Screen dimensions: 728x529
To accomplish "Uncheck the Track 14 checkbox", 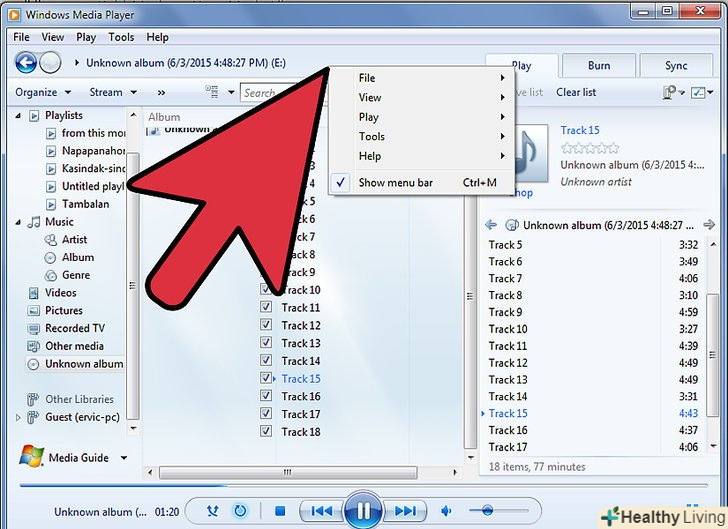I will 266,360.
